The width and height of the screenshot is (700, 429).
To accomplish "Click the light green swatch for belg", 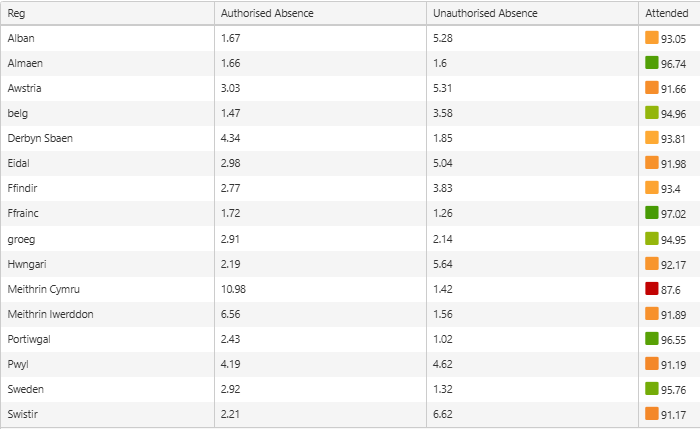I will tap(652, 112).
